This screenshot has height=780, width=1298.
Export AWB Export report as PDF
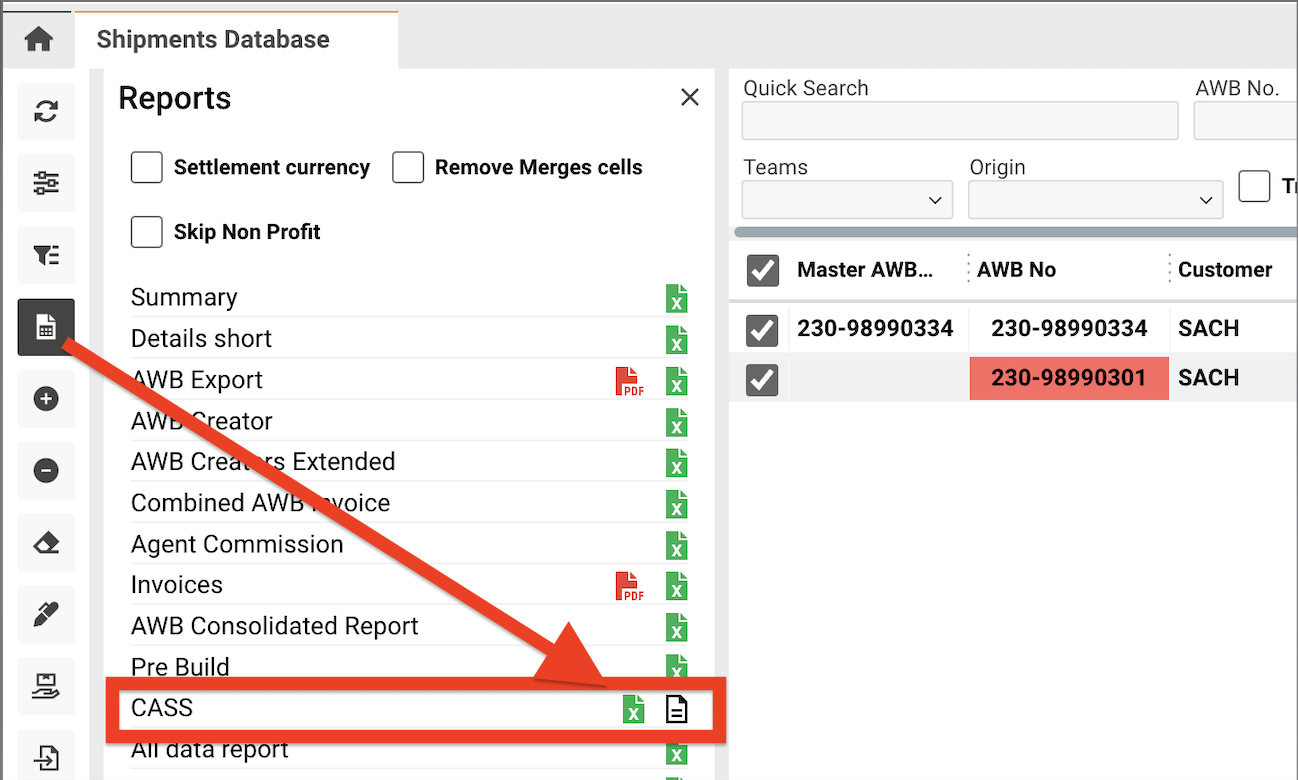pos(629,381)
